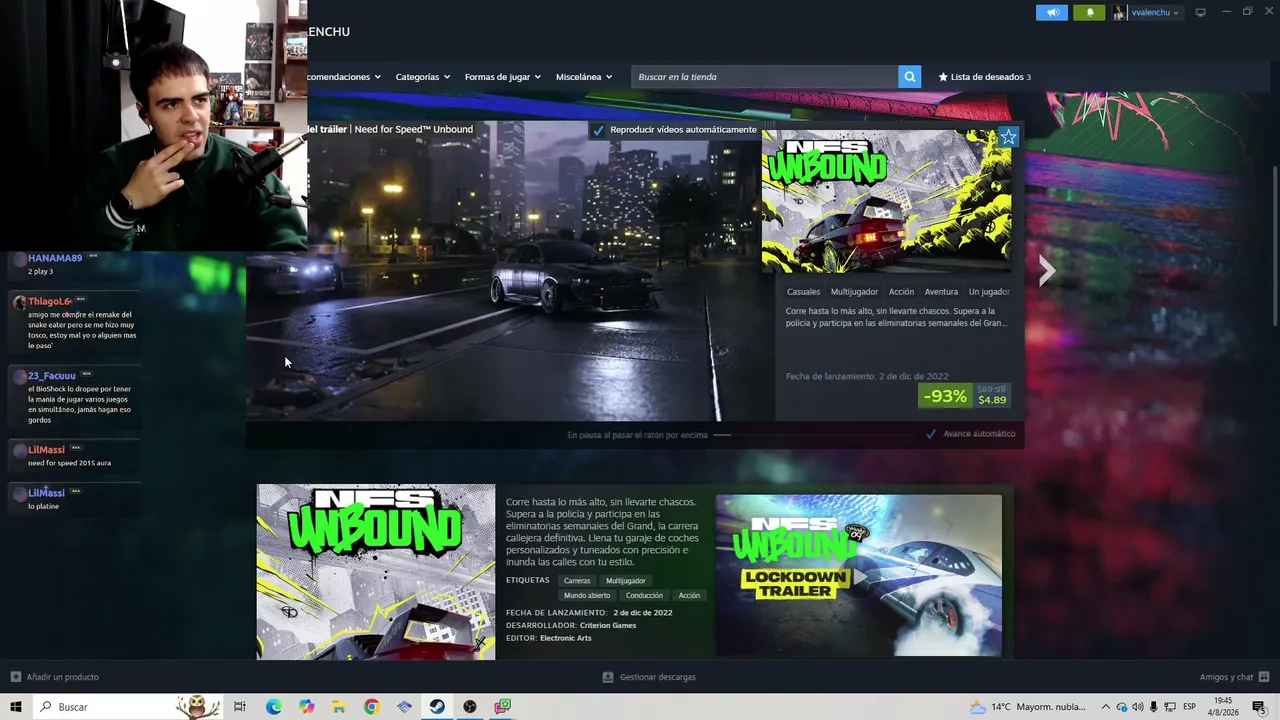Toggle the Avance automático checkbox
Image resolution: width=1280 pixels, height=720 pixels.
click(x=931, y=434)
